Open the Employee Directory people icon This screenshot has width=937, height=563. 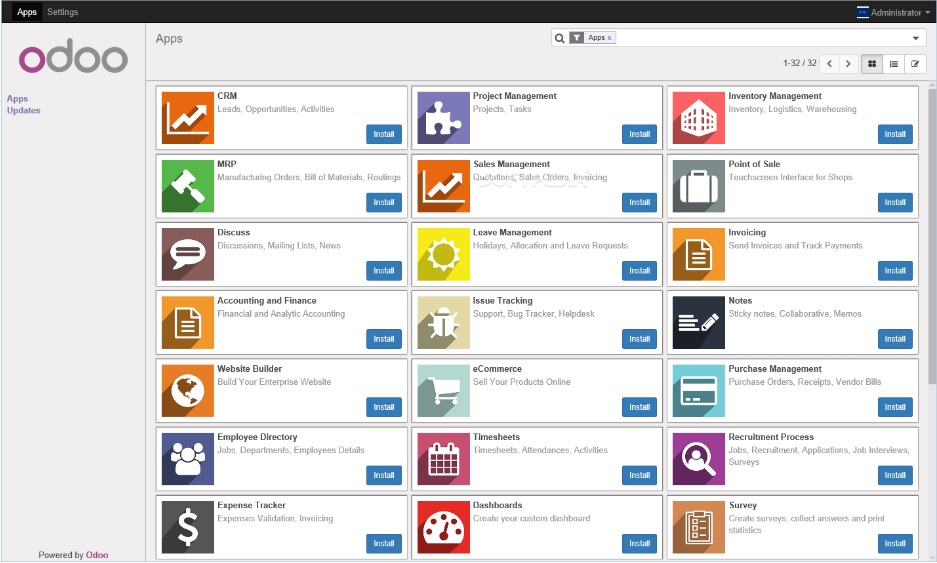coord(188,458)
